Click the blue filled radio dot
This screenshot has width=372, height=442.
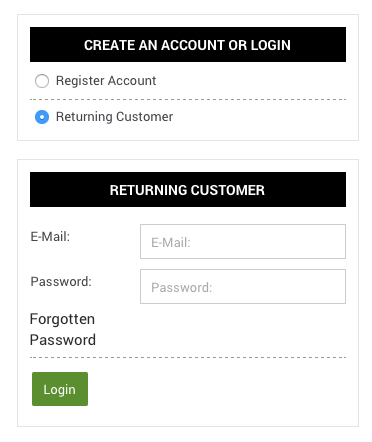[42, 117]
